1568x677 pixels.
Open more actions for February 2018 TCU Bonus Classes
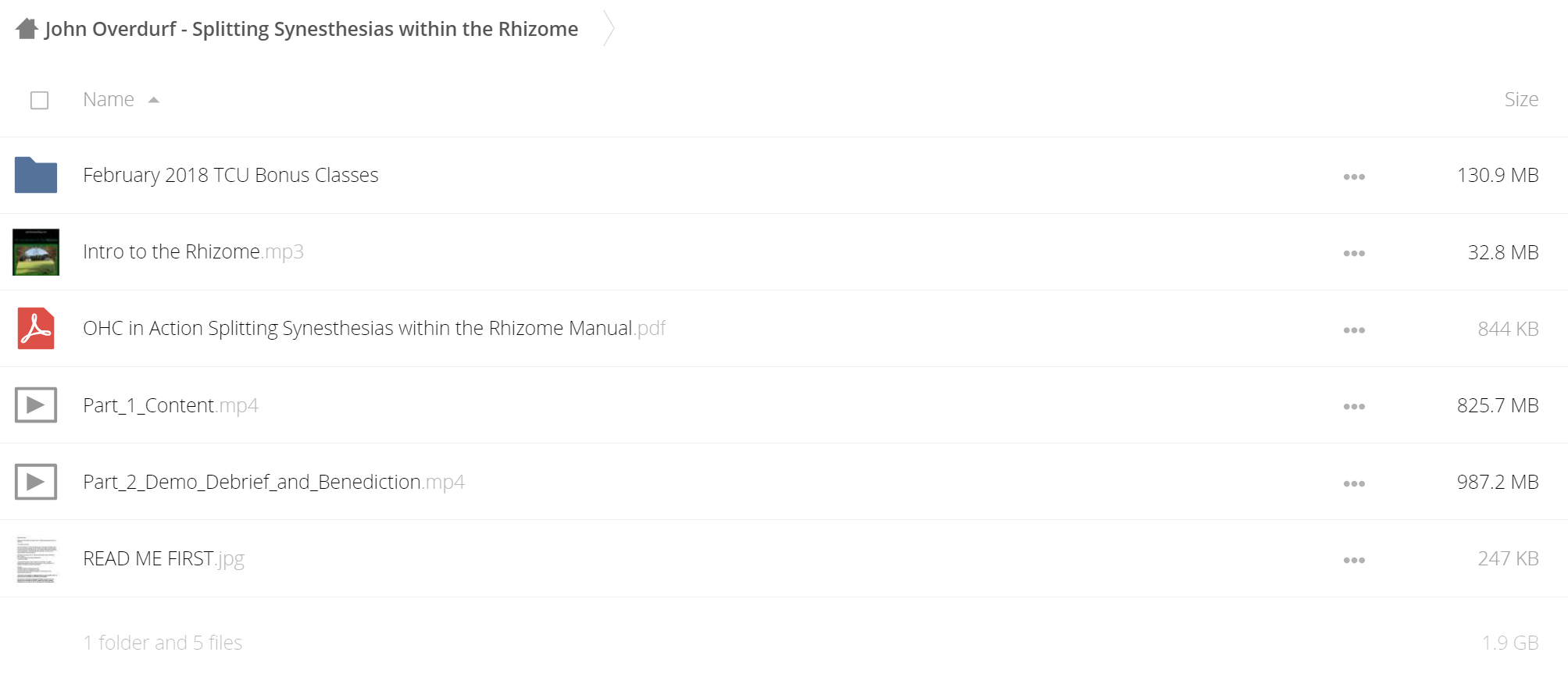coord(1354,176)
